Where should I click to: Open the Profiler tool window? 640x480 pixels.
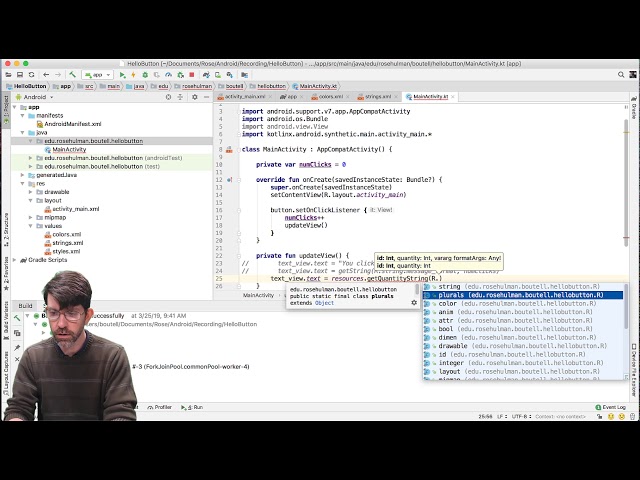coord(160,407)
